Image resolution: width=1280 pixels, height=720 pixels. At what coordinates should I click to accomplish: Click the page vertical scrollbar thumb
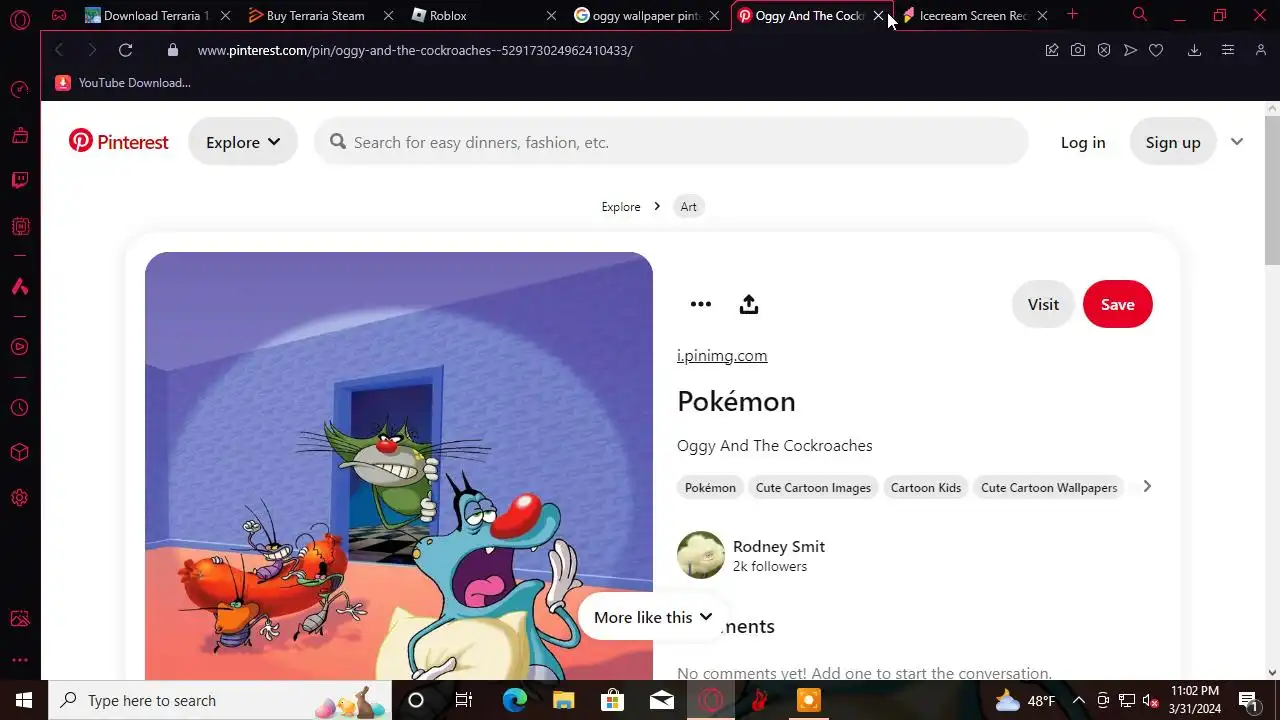pos(1272,190)
